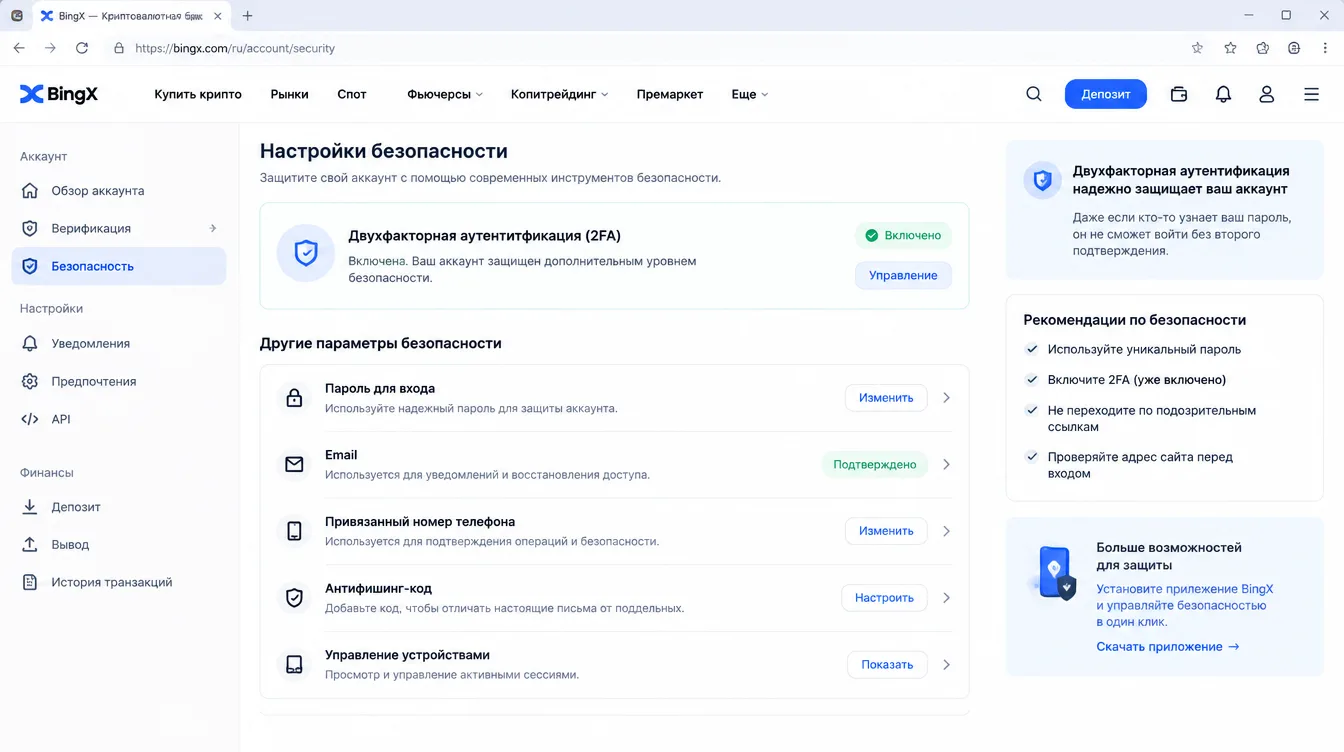Viewport: 1344px width, 752px height.
Task: Click Изменить for Пароль для входа
Action: (x=886, y=398)
